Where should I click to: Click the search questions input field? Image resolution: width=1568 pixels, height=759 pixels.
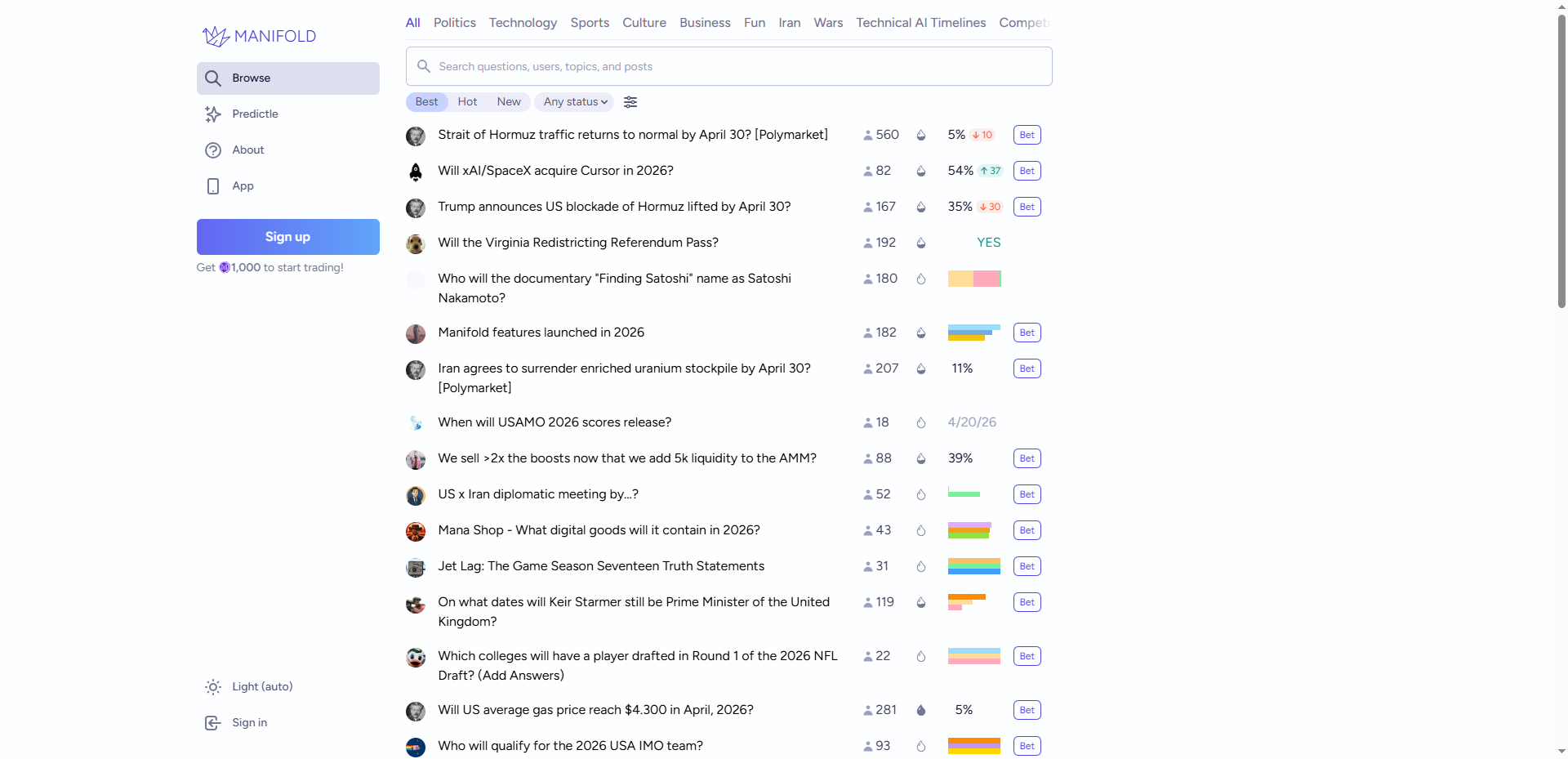(x=728, y=67)
